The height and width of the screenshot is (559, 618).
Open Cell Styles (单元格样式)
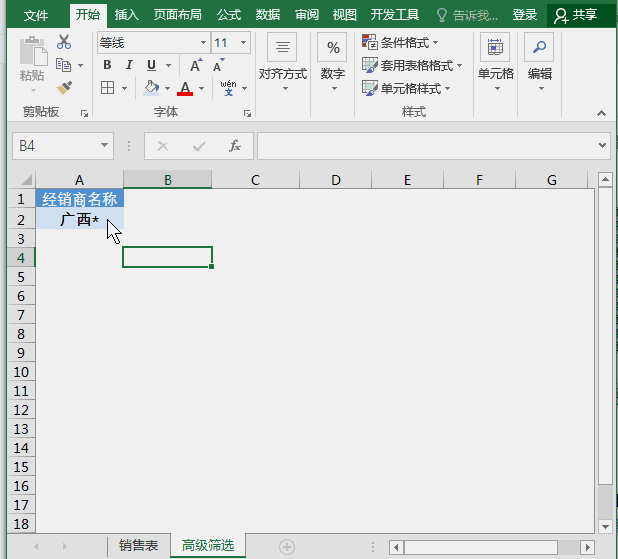[x=406, y=88]
